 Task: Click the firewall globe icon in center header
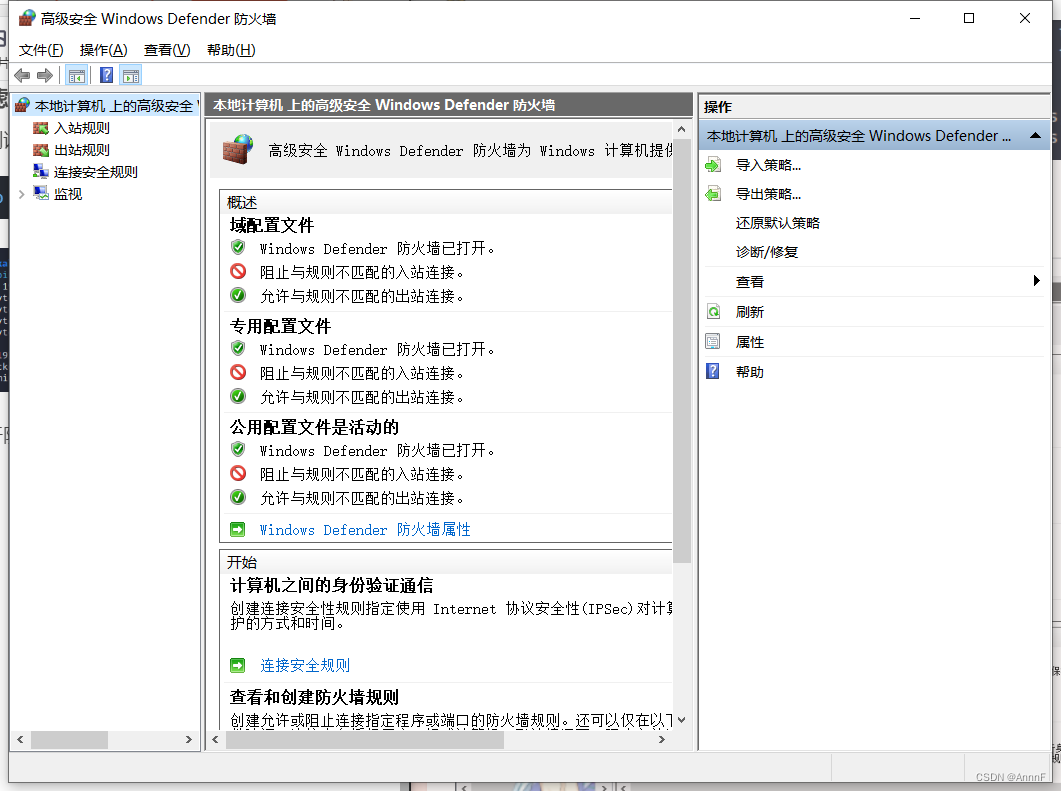238,150
